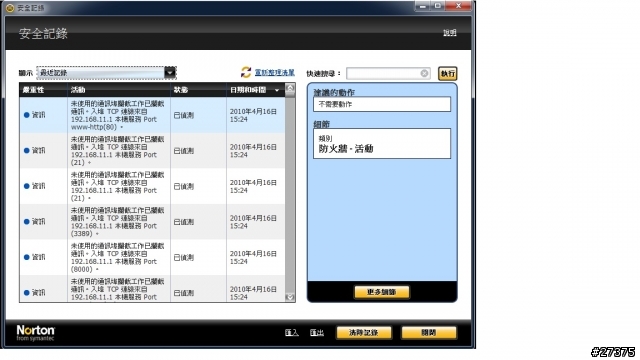The height and width of the screenshot is (360, 640).
Task: Click the recommended action text box
Action: 382,104
